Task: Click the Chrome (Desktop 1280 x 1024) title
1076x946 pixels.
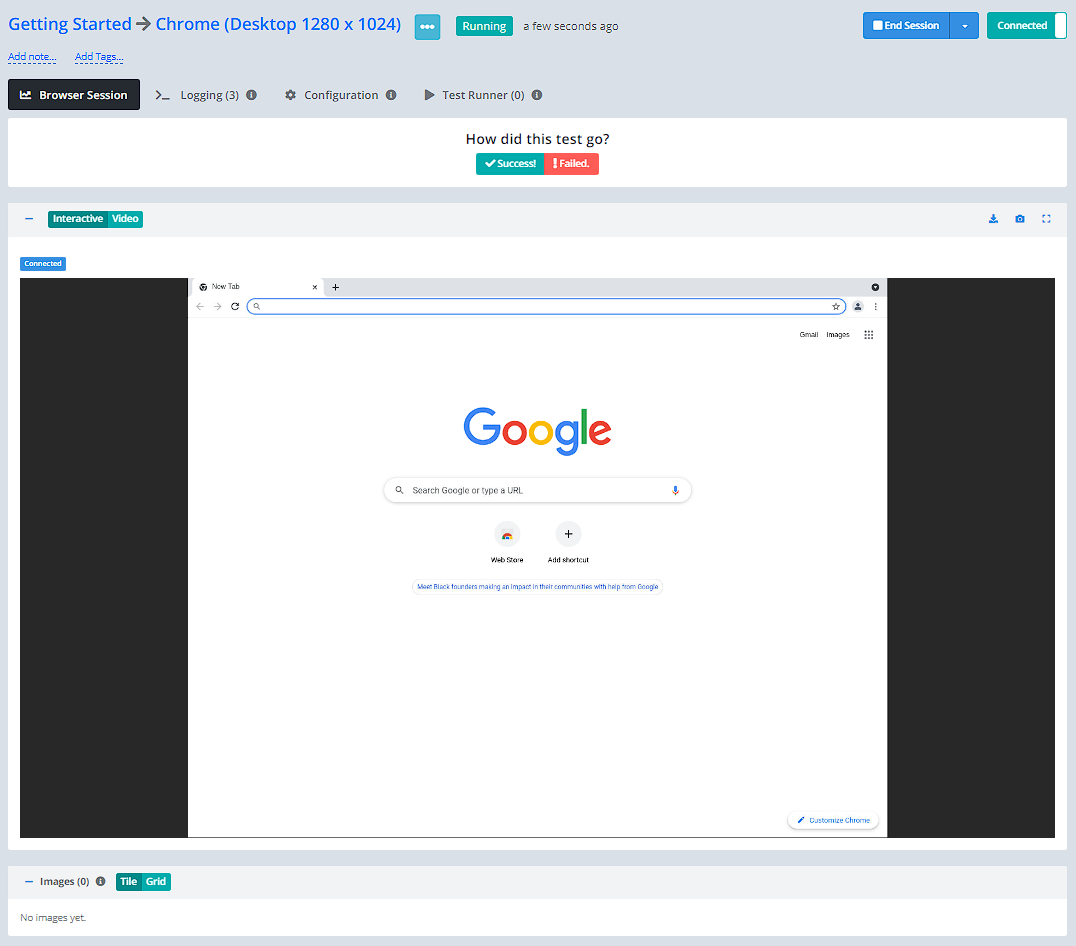Action: pos(278,24)
